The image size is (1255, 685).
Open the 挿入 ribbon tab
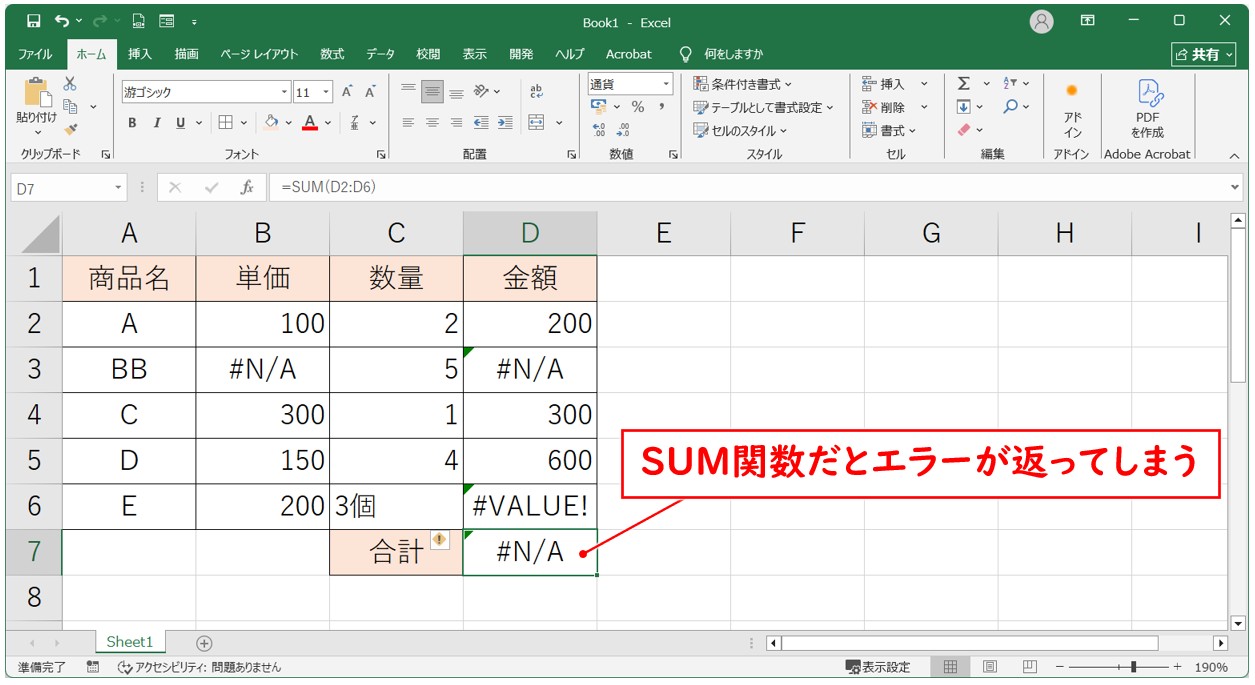[140, 54]
